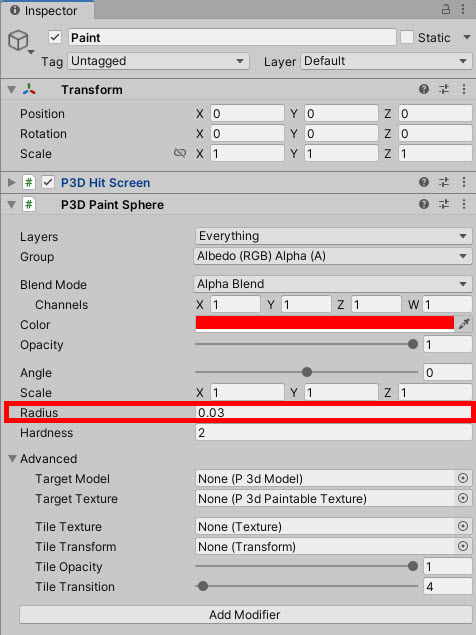Select the Inspector tab
Screen dimensions: 476x635
(47, 10)
